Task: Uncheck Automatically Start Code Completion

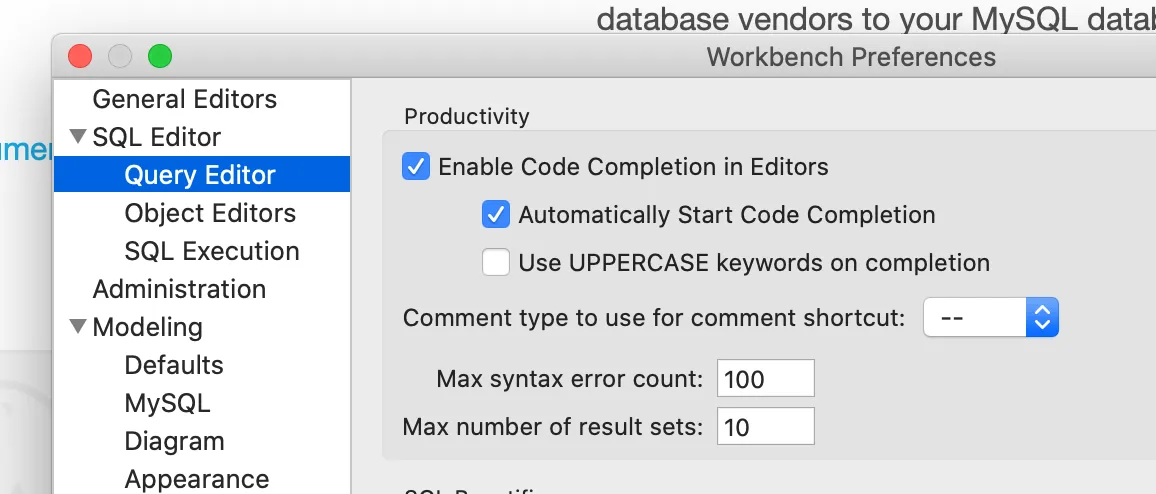Action: pos(496,214)
